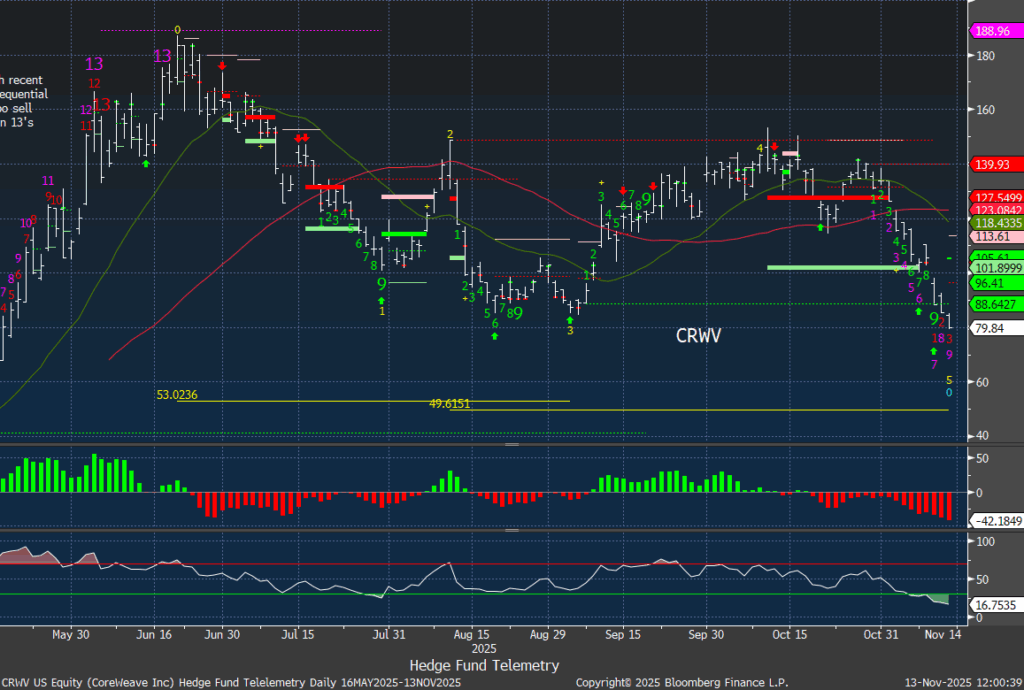Click the -42.1849 histogram value label
Screen dimensions: 1024x690
(x=997, y=520)
